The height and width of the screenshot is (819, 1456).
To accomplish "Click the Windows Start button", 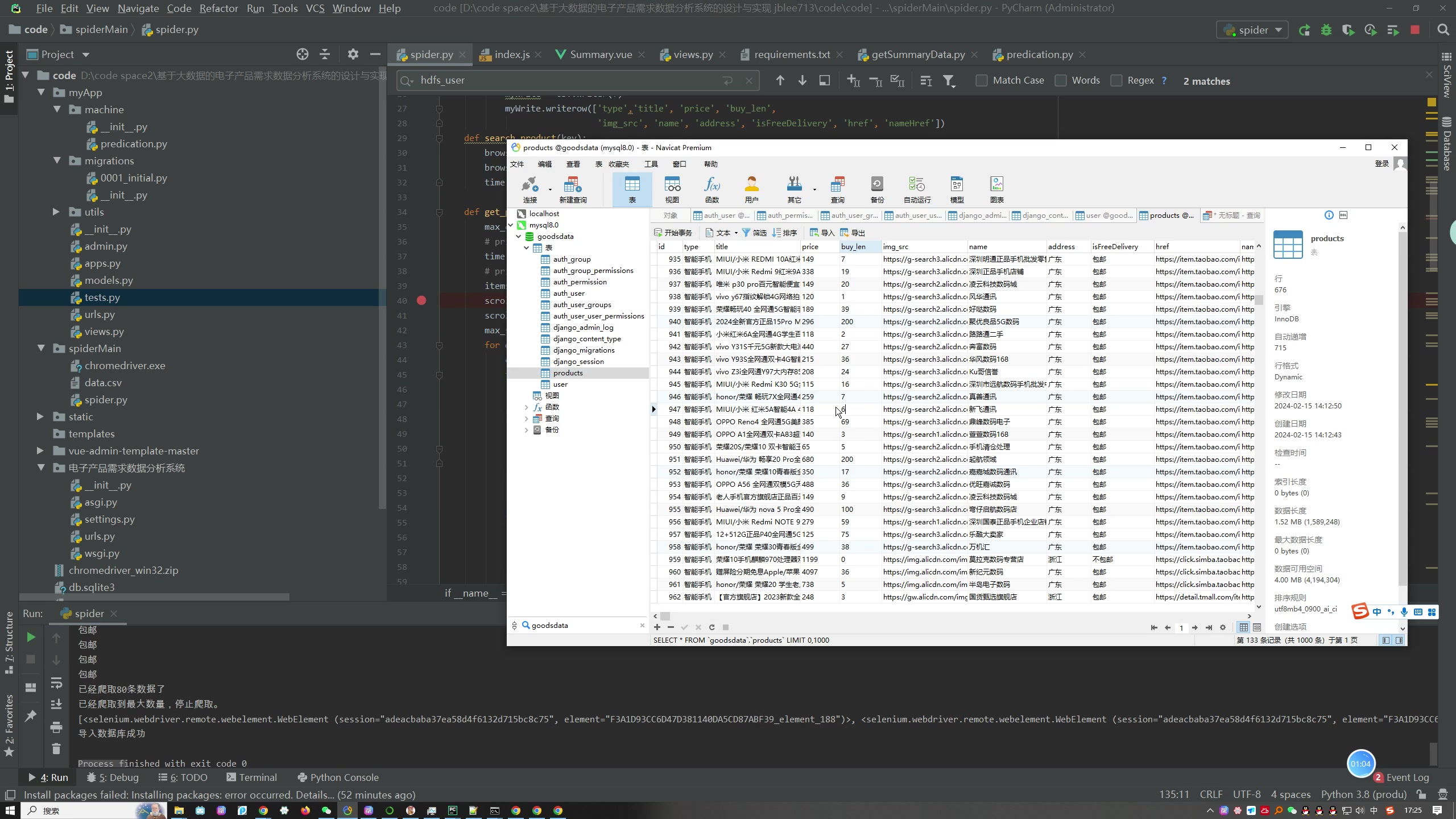I will [x=10, y=810].
